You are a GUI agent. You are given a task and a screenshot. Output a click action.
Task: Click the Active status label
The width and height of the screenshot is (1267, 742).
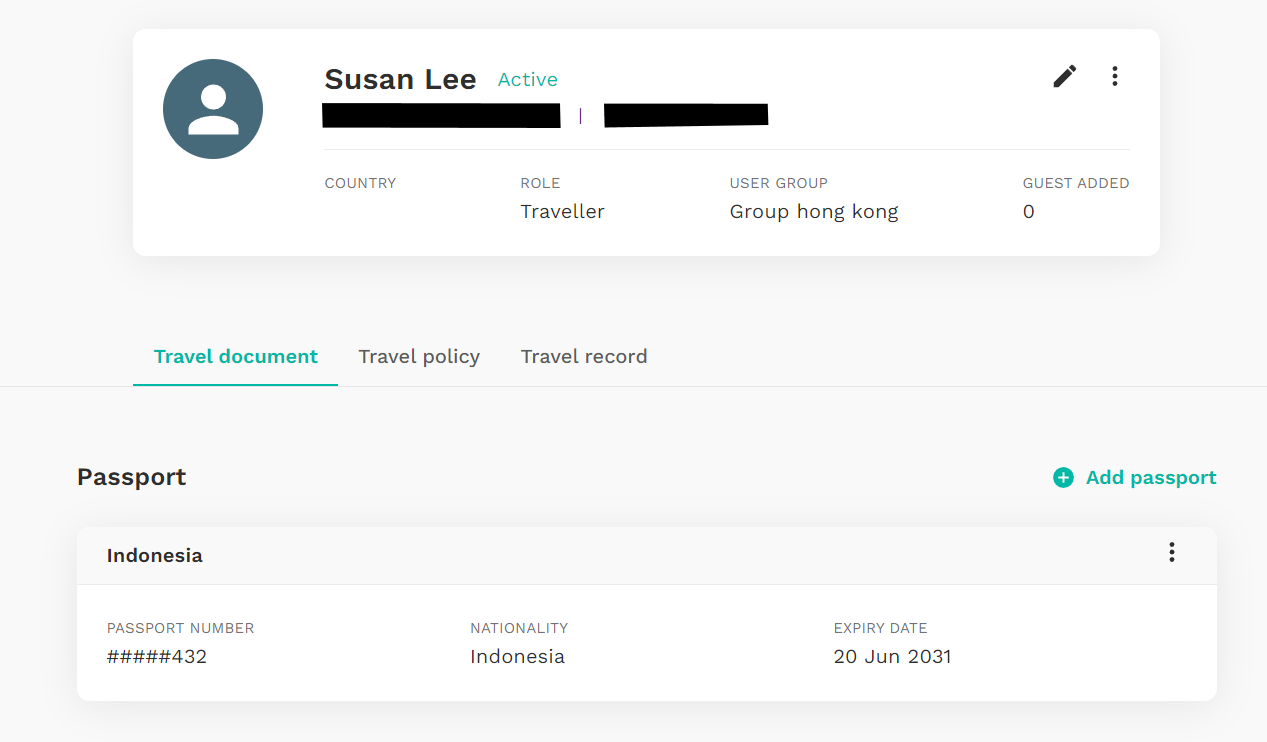[528, 80]
